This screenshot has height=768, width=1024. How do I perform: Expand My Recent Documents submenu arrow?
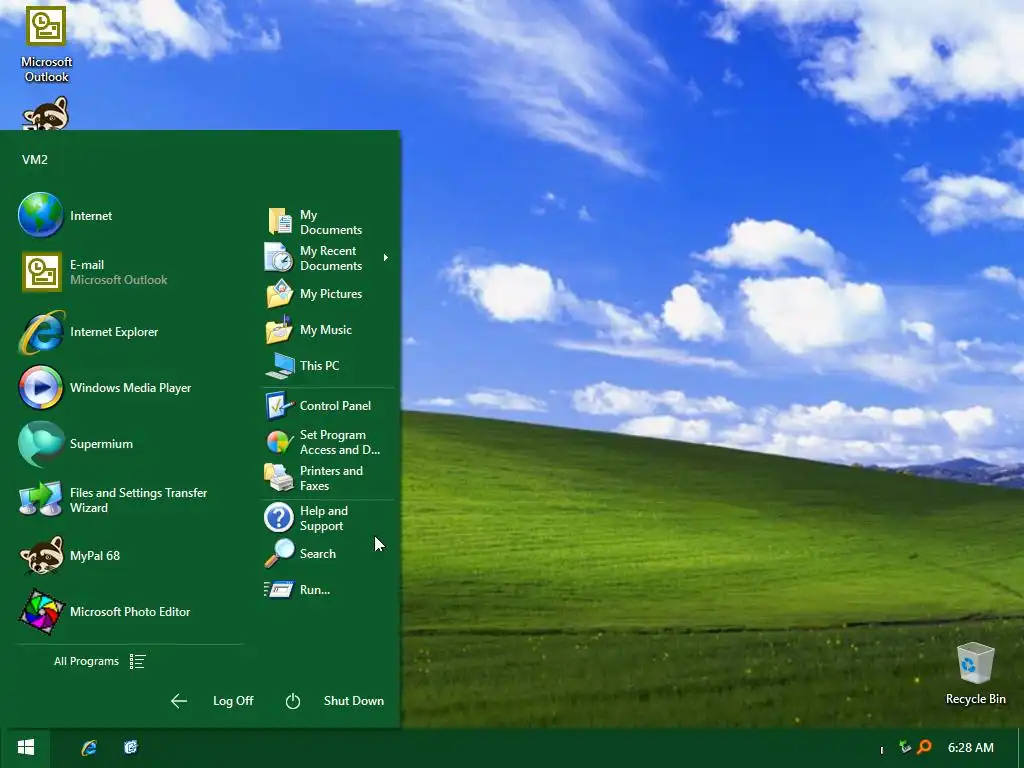coord(386,257)
